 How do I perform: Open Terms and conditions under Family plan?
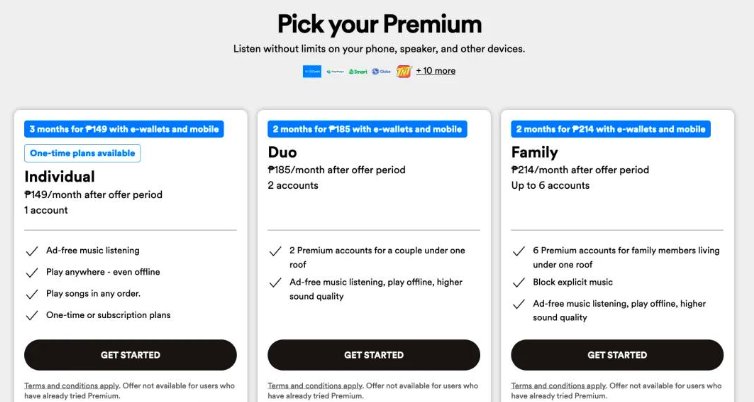pyautogui.click(x=558, y=386)
